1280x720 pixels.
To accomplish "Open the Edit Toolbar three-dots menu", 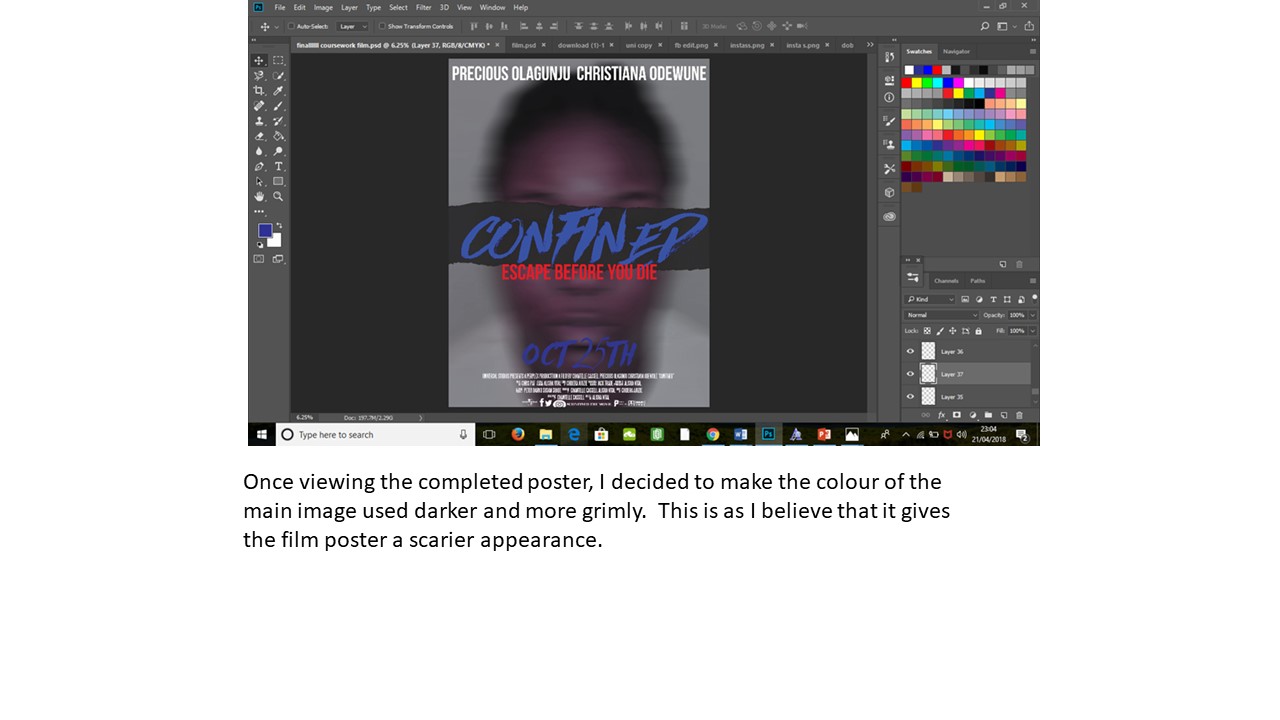I will click(x=259, y=211).
